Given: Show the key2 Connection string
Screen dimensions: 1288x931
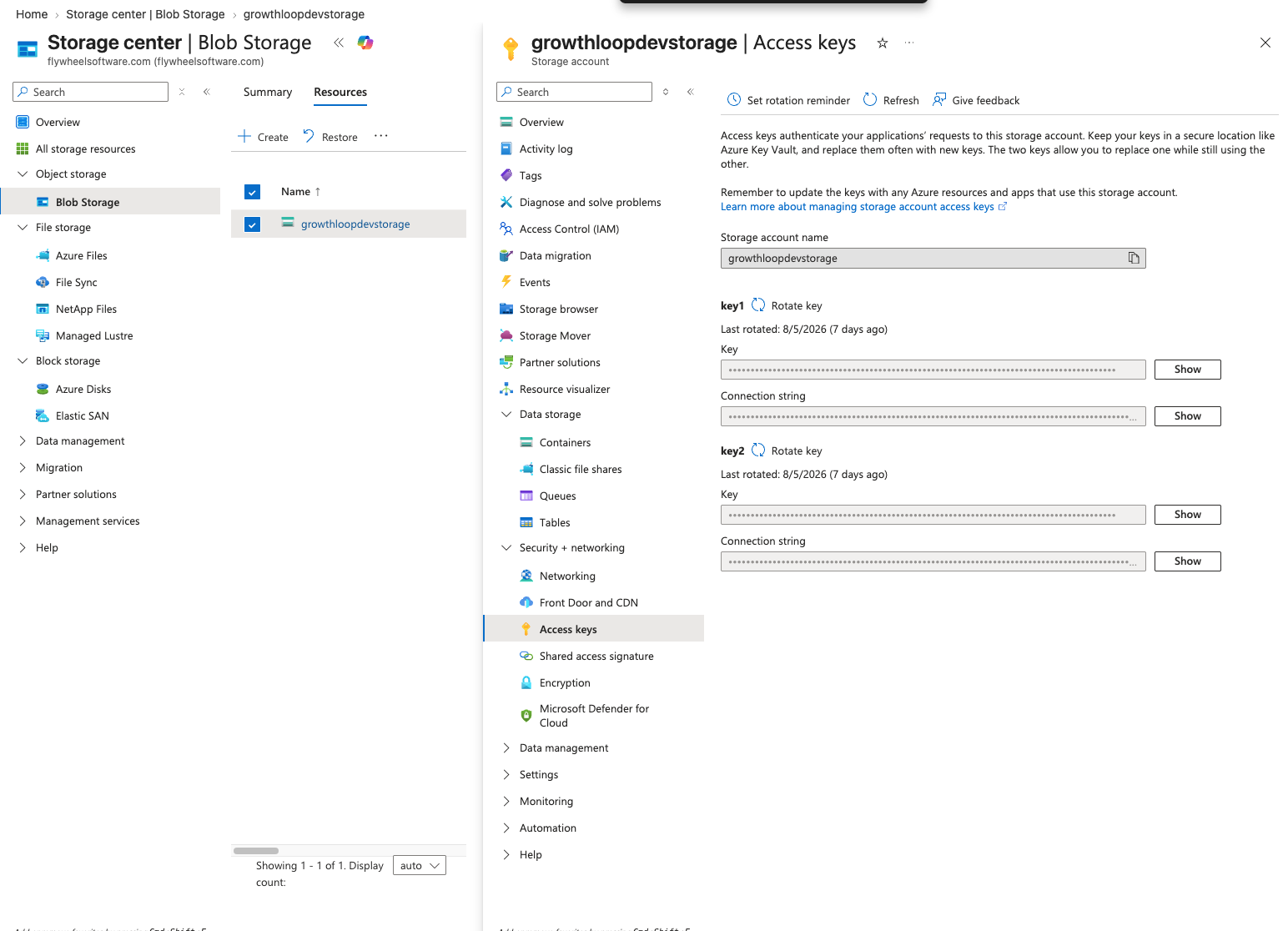Looking at the screenshot, I should coord(1187,561).
